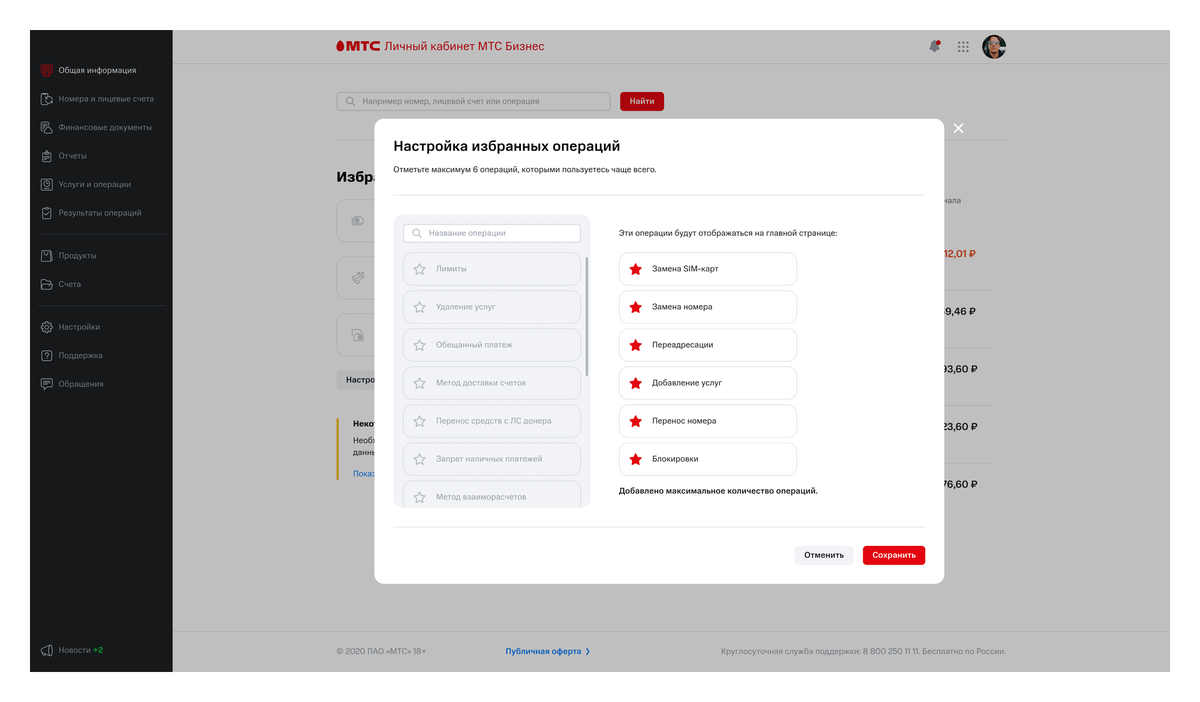Click the Сохранить button

pos(894,555)
